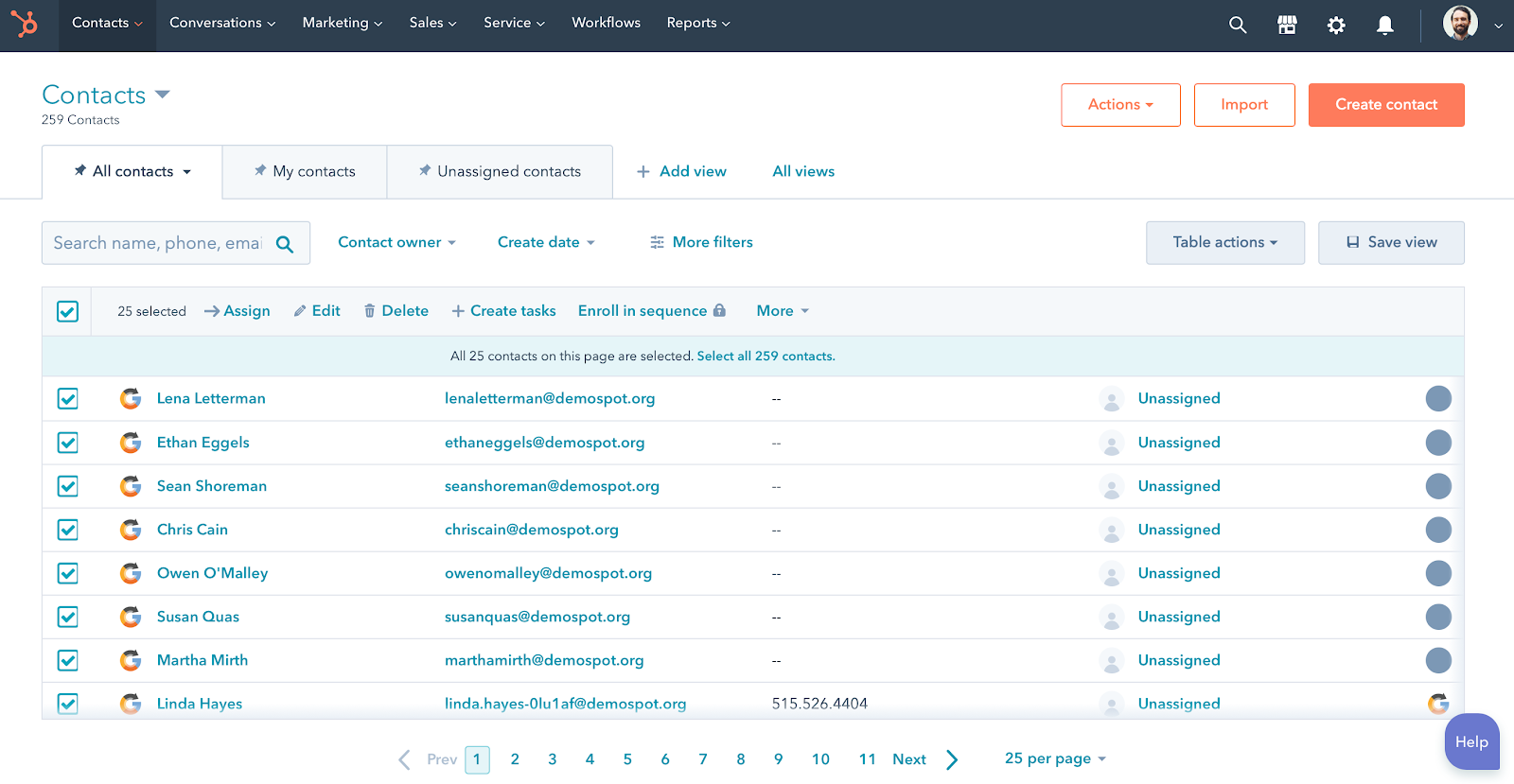Click the Create contact button
This screenshot has width=1514, height=784.
(1386, 105)
